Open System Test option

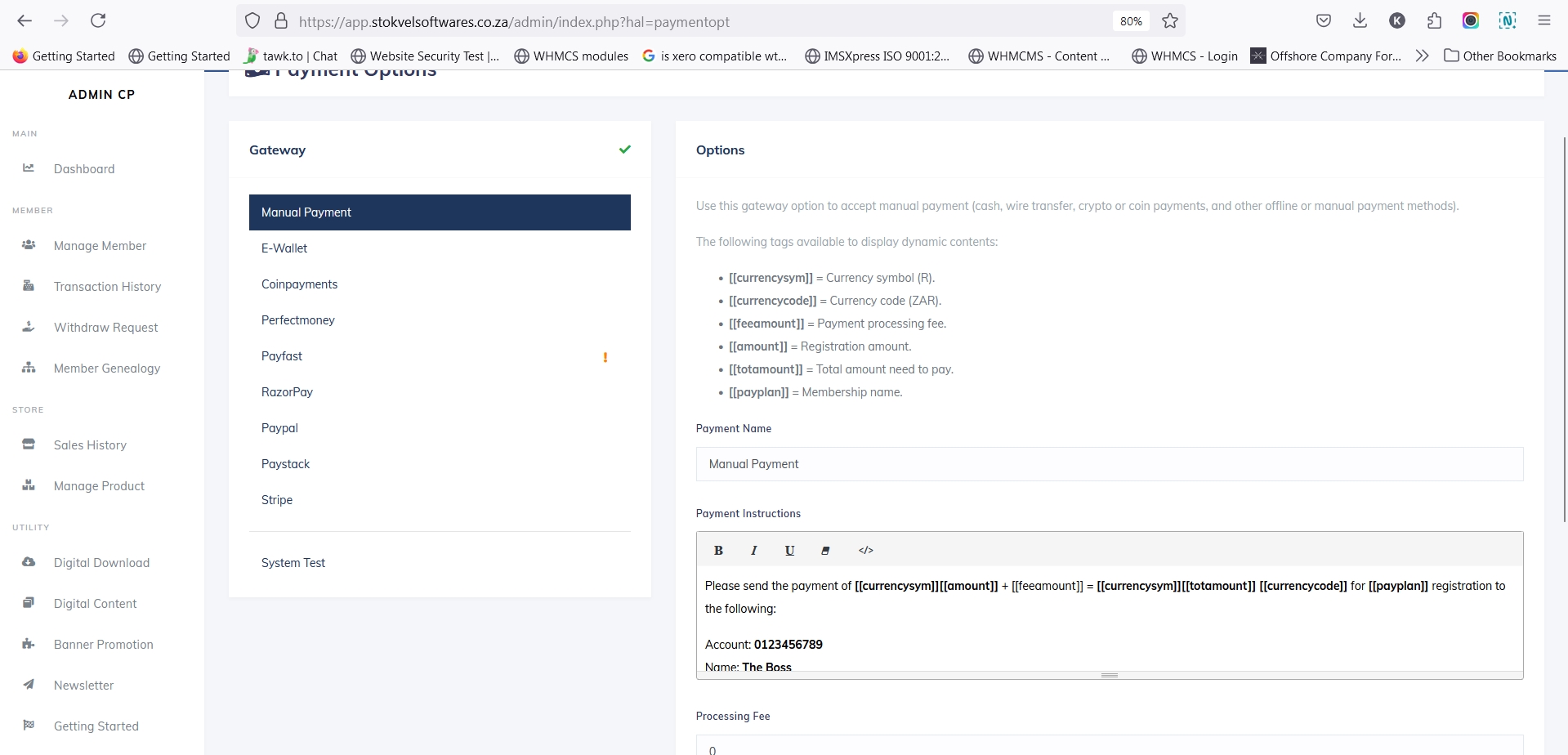coord(440,563)
